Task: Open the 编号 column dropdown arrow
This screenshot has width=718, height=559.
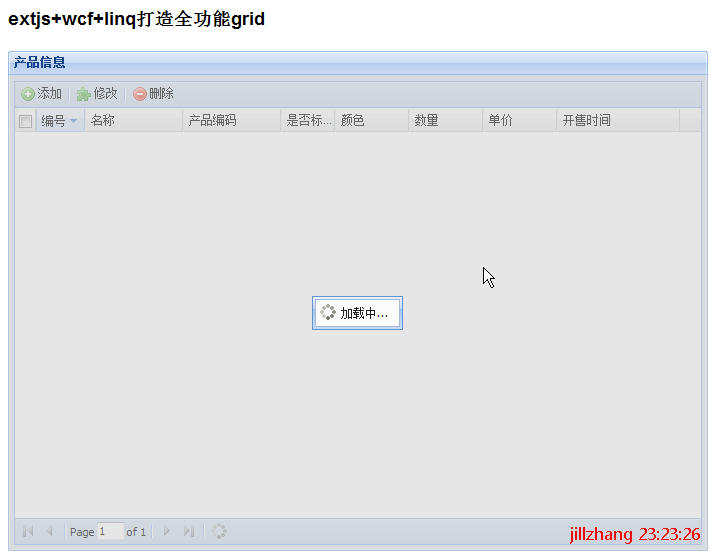Action: pyautogui.click(x=73, y=121)
